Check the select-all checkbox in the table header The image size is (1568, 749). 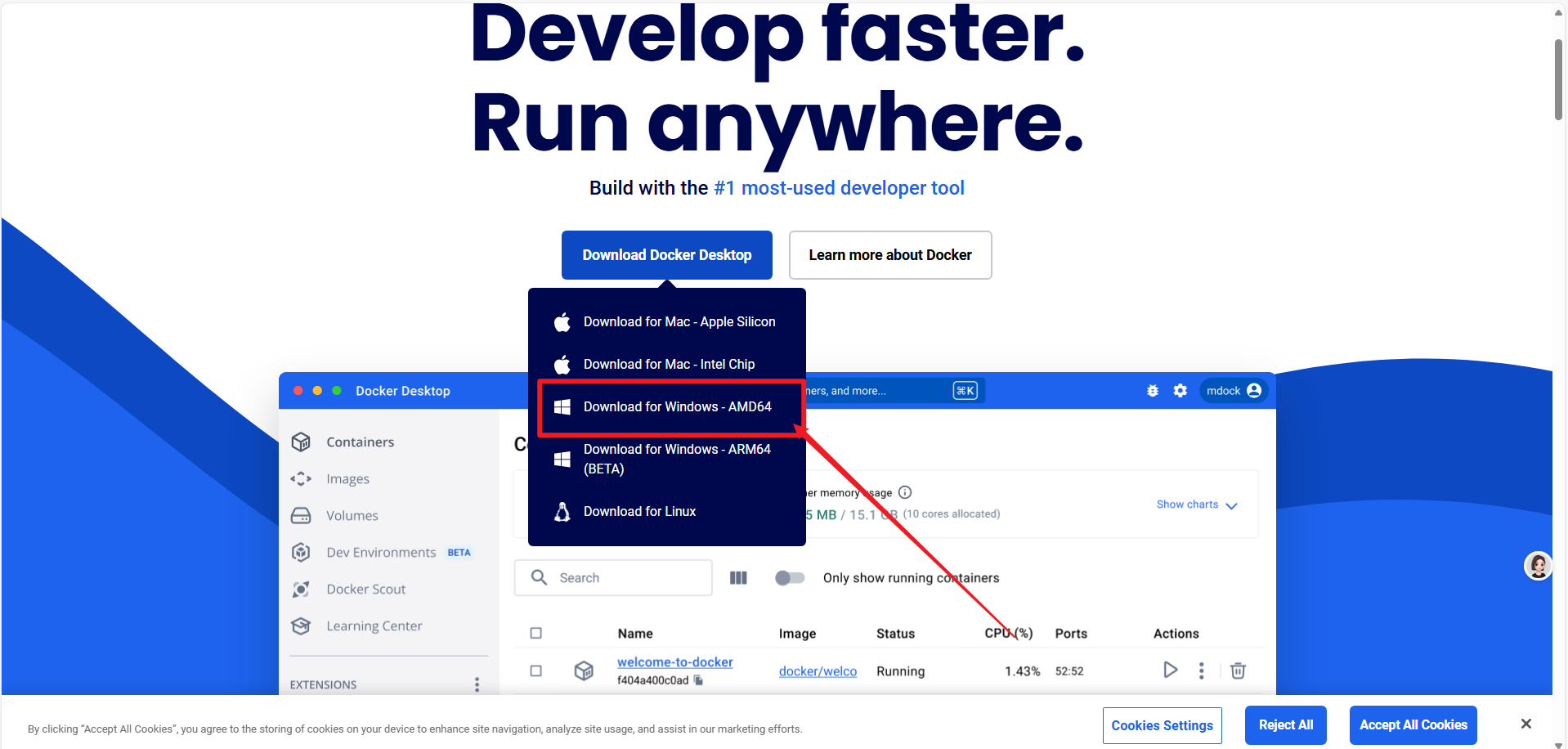coord(536,633)
